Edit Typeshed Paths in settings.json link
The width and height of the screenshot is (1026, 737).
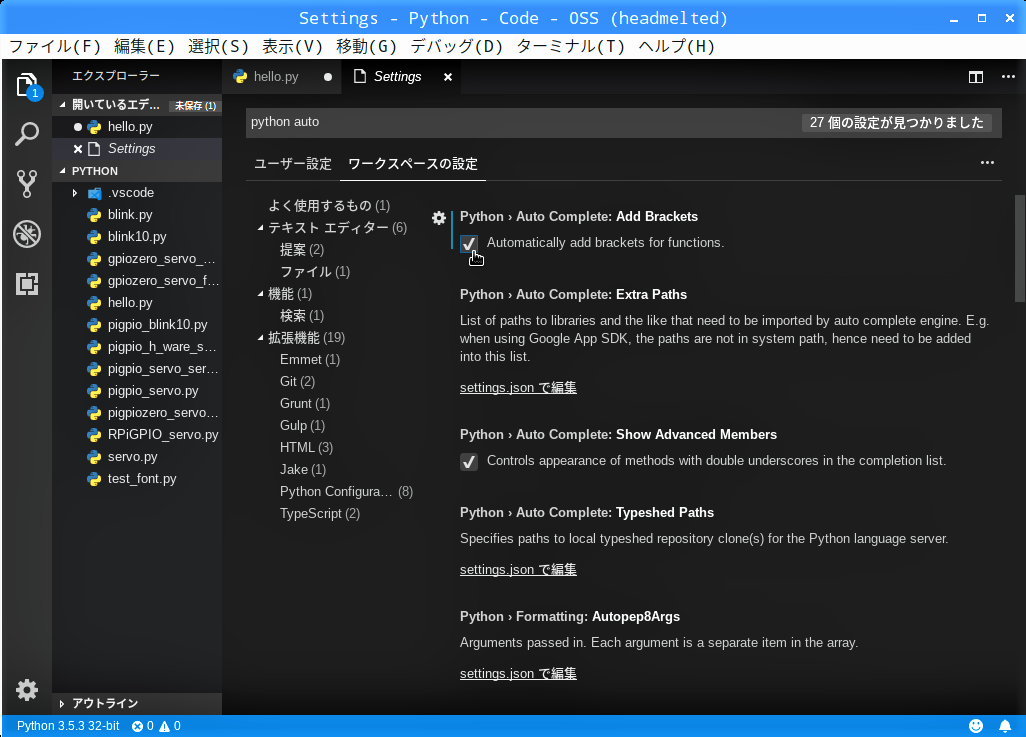tap(518, 569)
